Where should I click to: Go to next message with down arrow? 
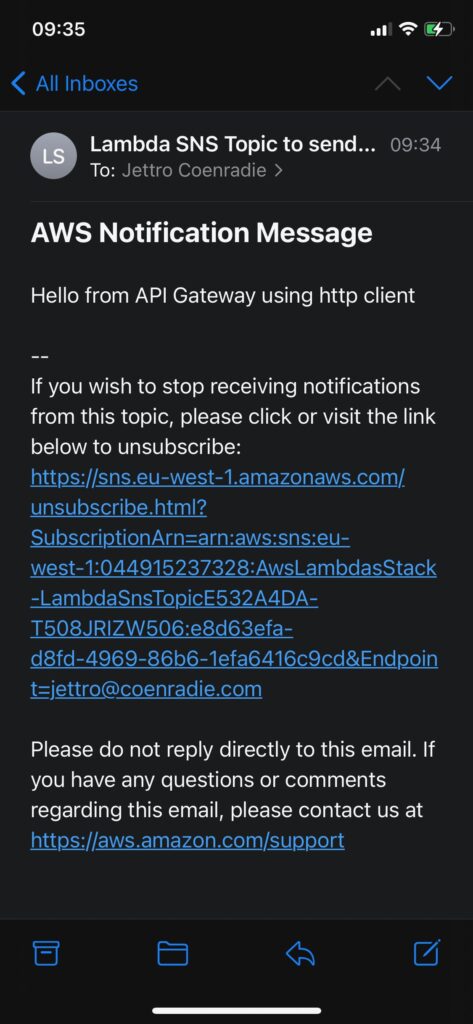click(x=439, y=83)
